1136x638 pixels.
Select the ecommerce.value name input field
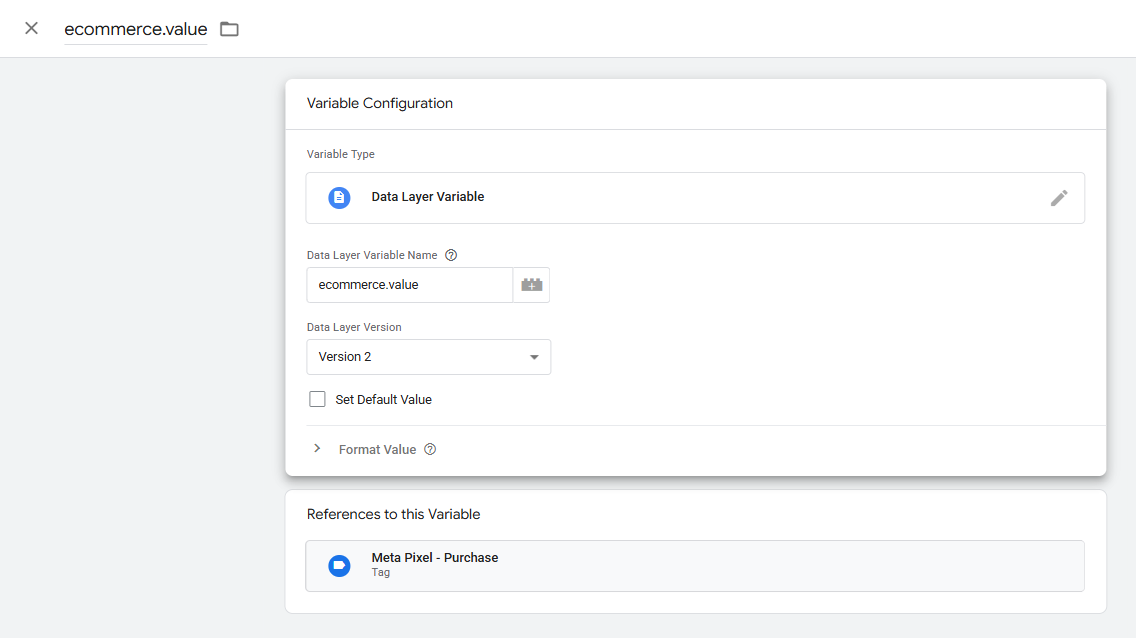coord(409,285)
